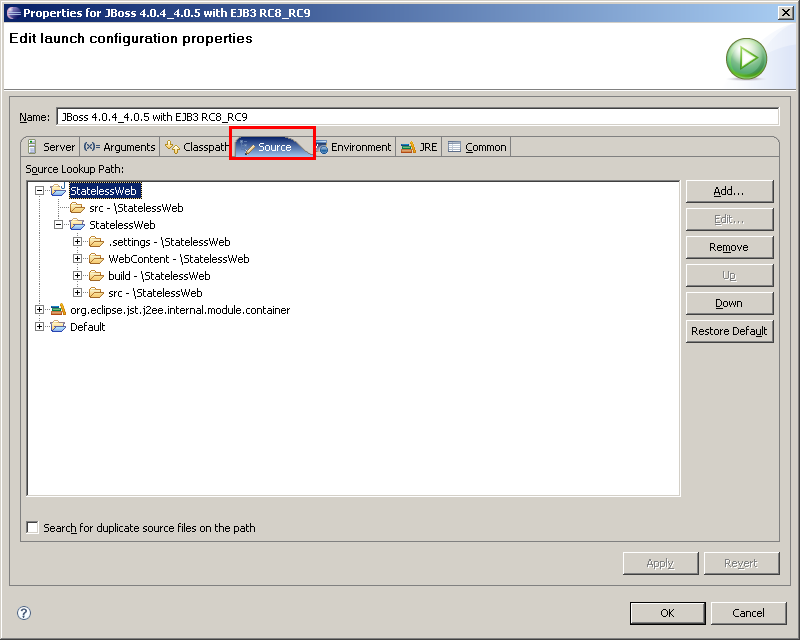800x640 pixels.
Task: Expand the Default node
Action: pyautogui.click(x=39, y=327)
